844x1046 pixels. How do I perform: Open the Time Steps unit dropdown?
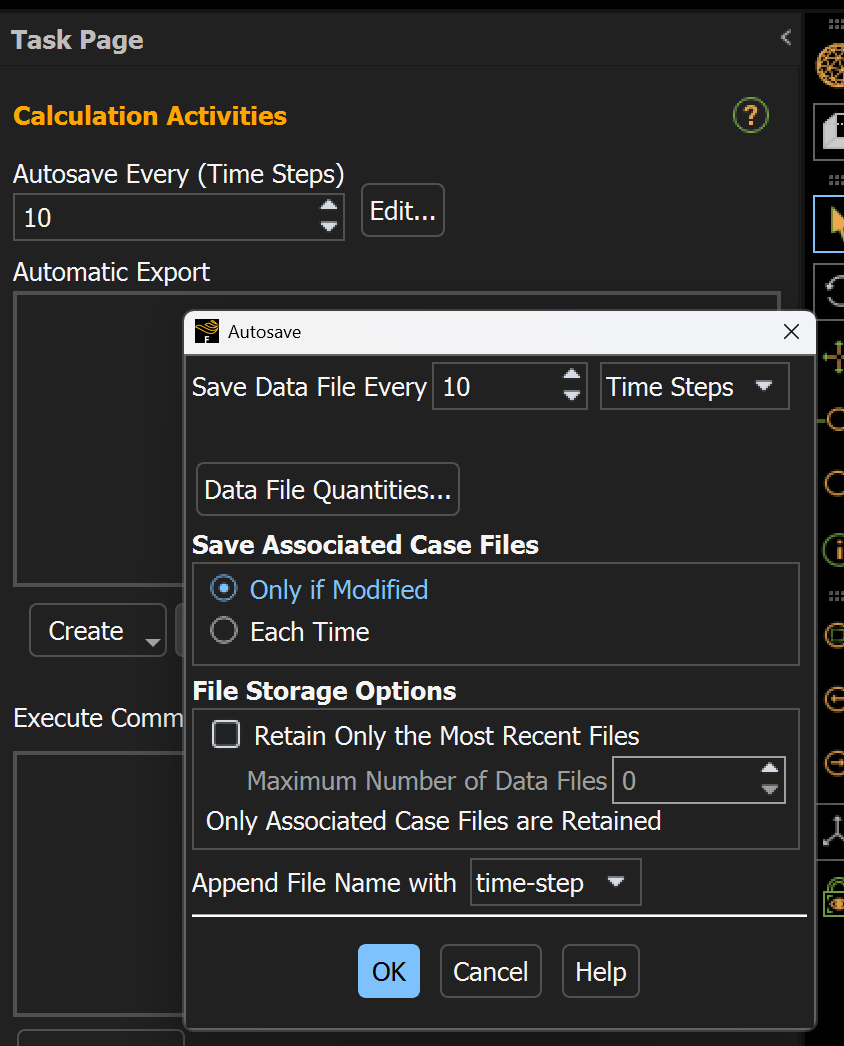point(694,387)
